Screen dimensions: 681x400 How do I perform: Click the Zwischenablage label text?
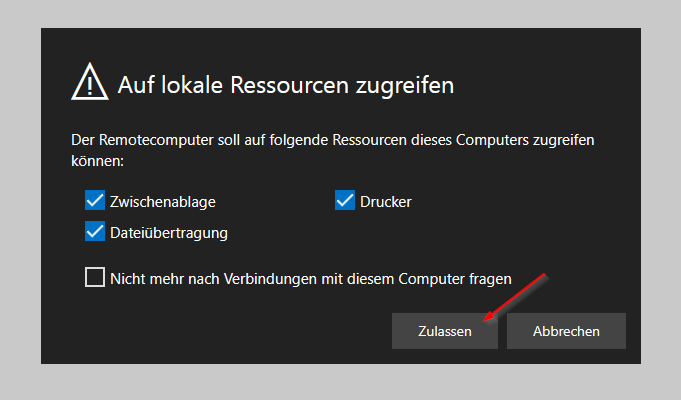[162, 202]
